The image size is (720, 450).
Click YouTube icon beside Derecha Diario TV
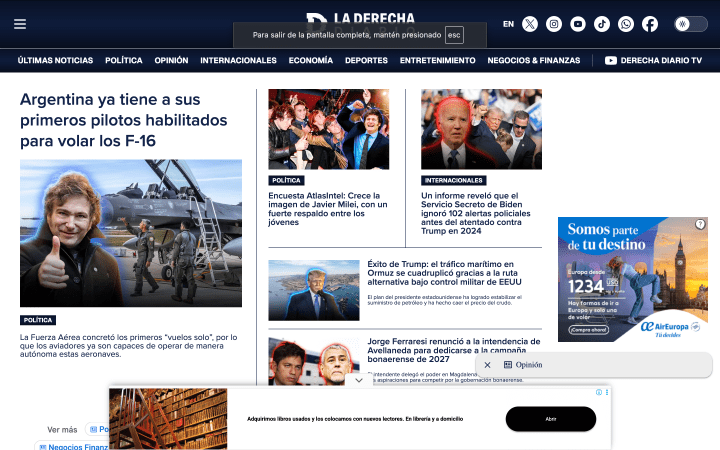[611, 60]
